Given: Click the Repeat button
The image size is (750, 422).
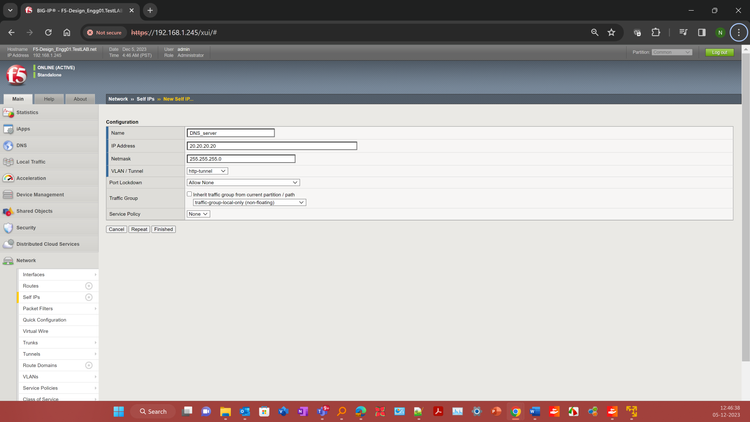Looking at the screenshot, I should click(139, 229).
